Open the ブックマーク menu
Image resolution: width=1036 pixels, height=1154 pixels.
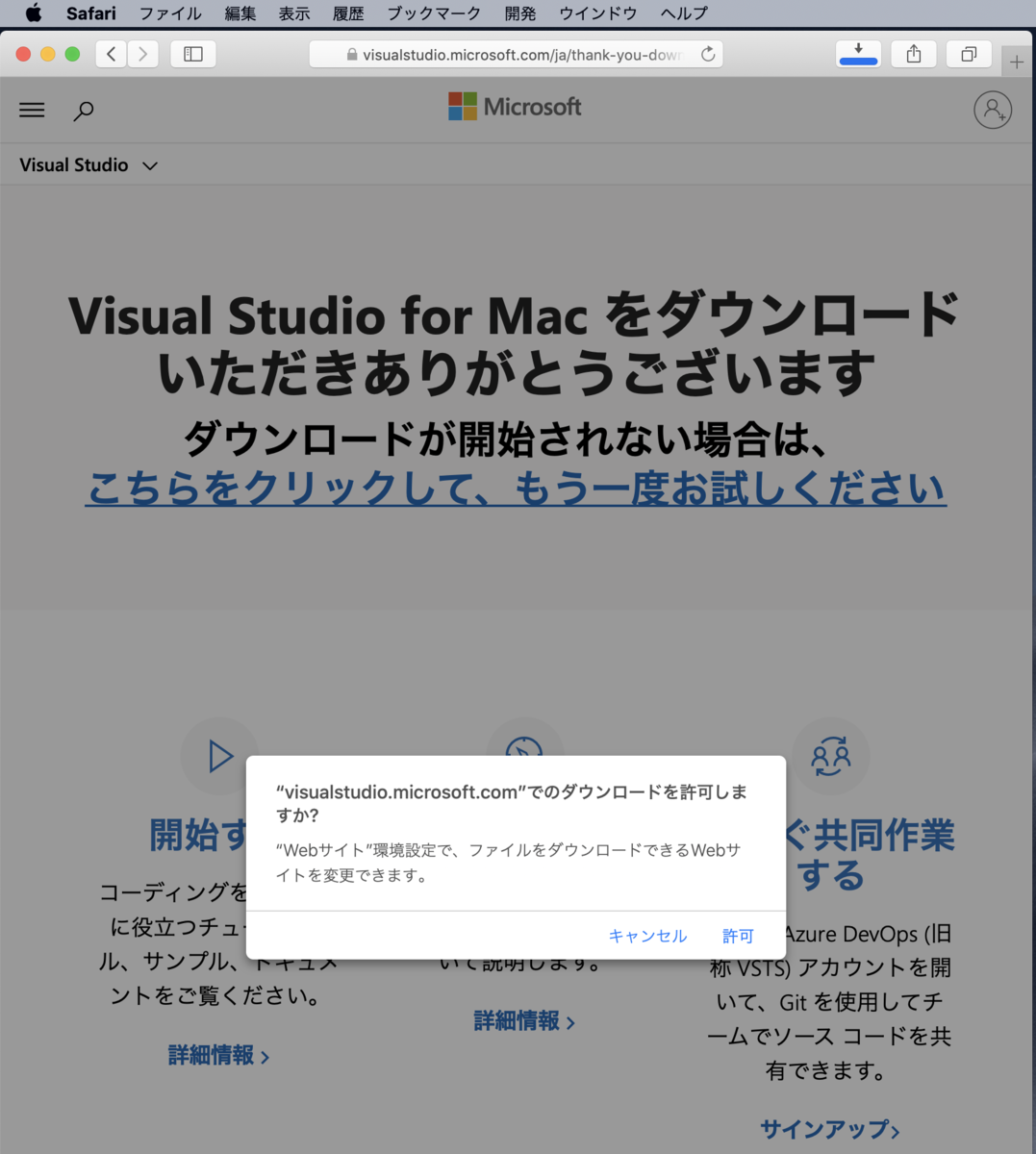coord(432,13)
